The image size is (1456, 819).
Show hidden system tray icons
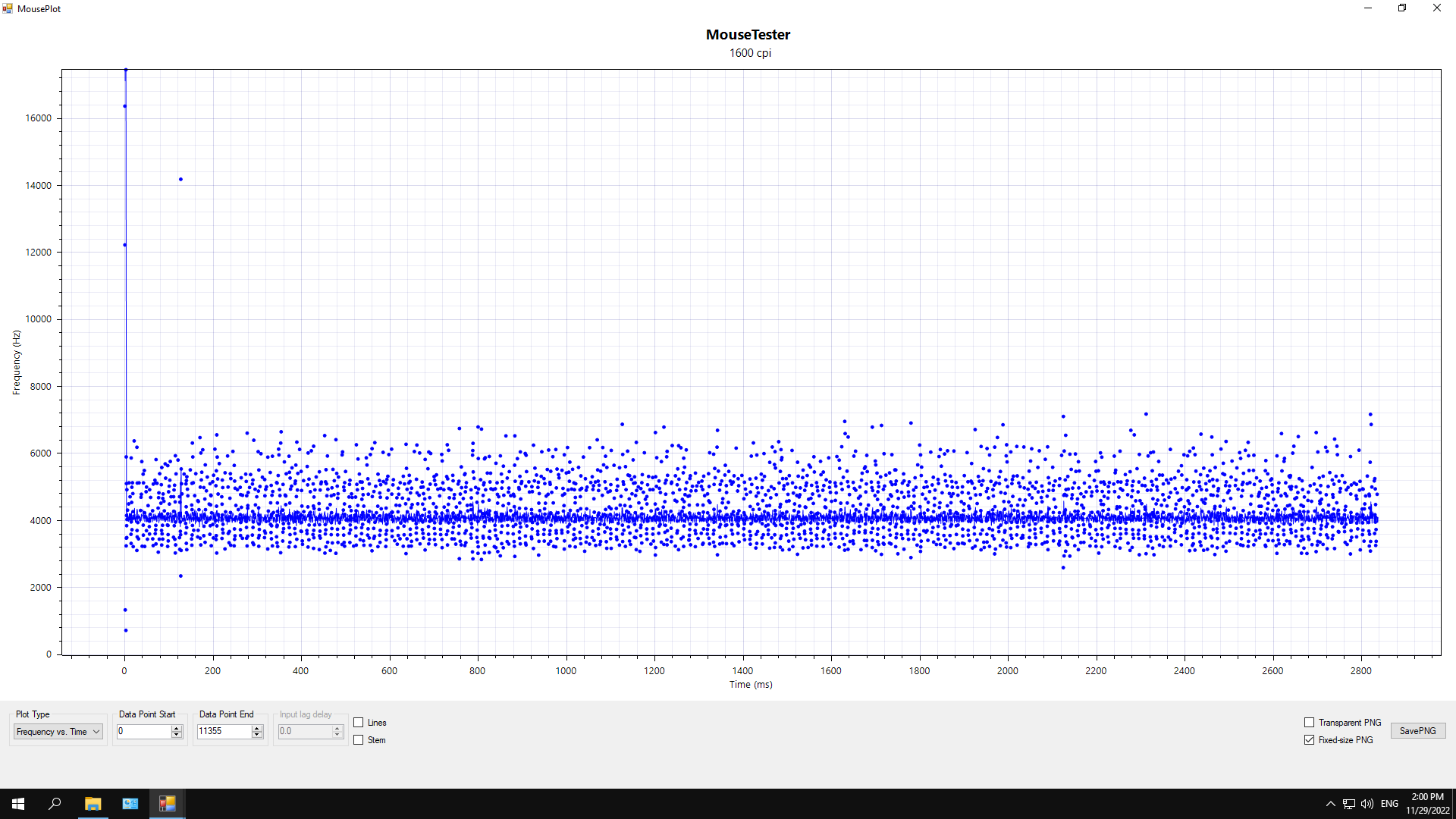pyautogui.click(x=1330, y=804)
